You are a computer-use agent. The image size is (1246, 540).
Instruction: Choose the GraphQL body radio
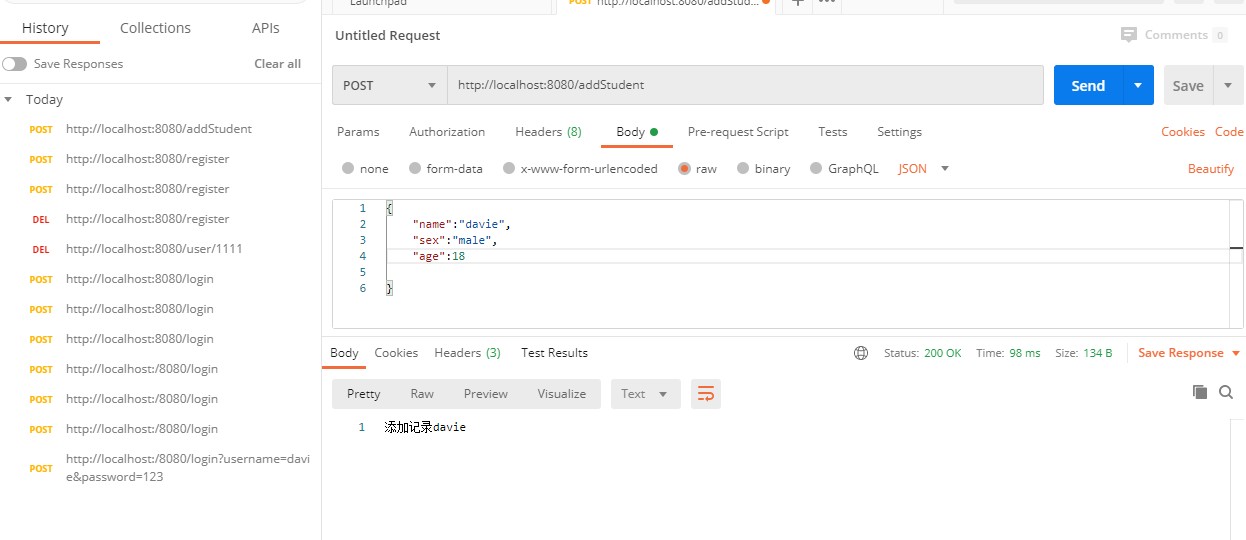(x=816, y=169)
